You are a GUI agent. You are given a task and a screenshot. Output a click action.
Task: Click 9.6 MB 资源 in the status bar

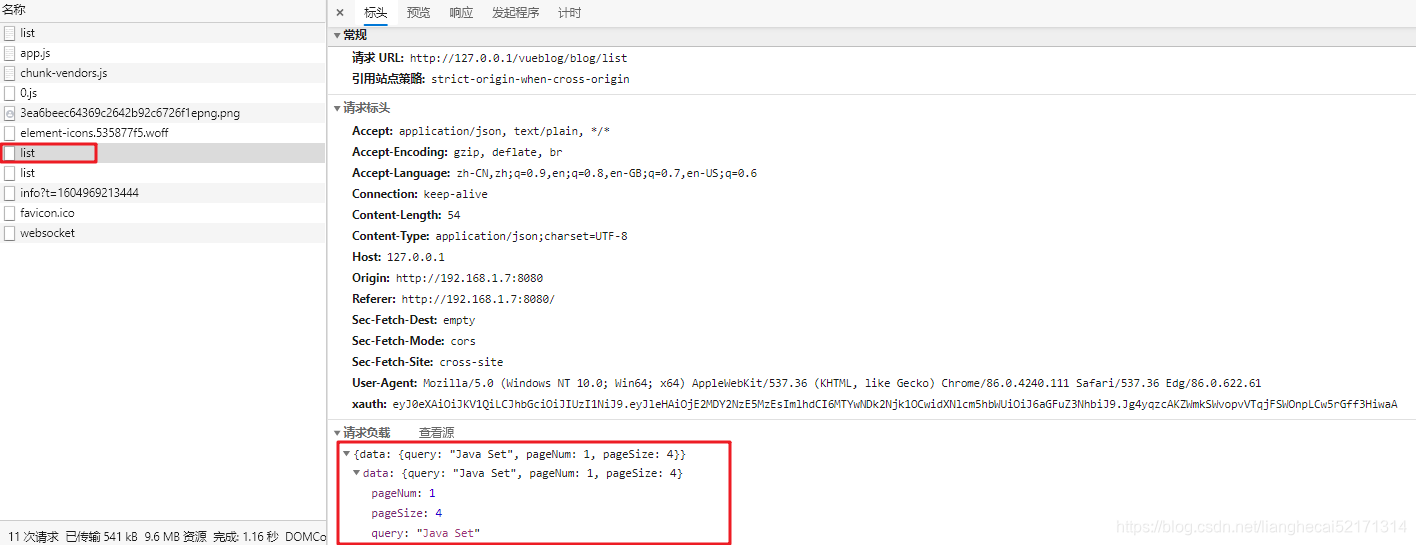point(176,536)
